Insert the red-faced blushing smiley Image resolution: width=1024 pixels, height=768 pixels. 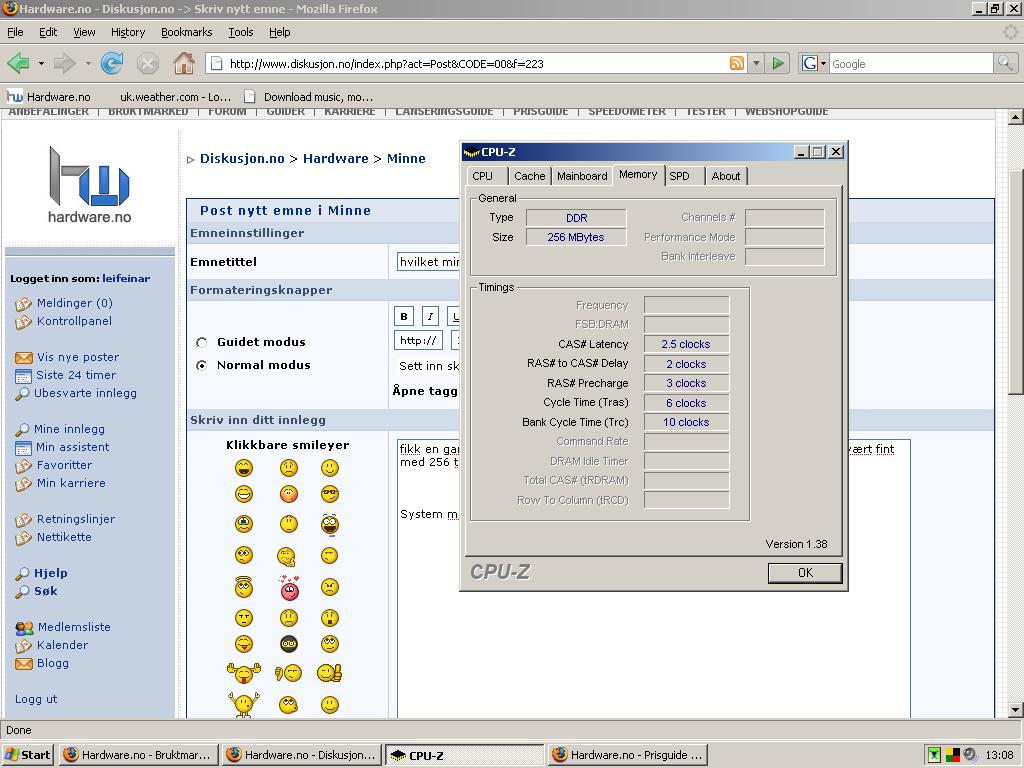[289, 494]
